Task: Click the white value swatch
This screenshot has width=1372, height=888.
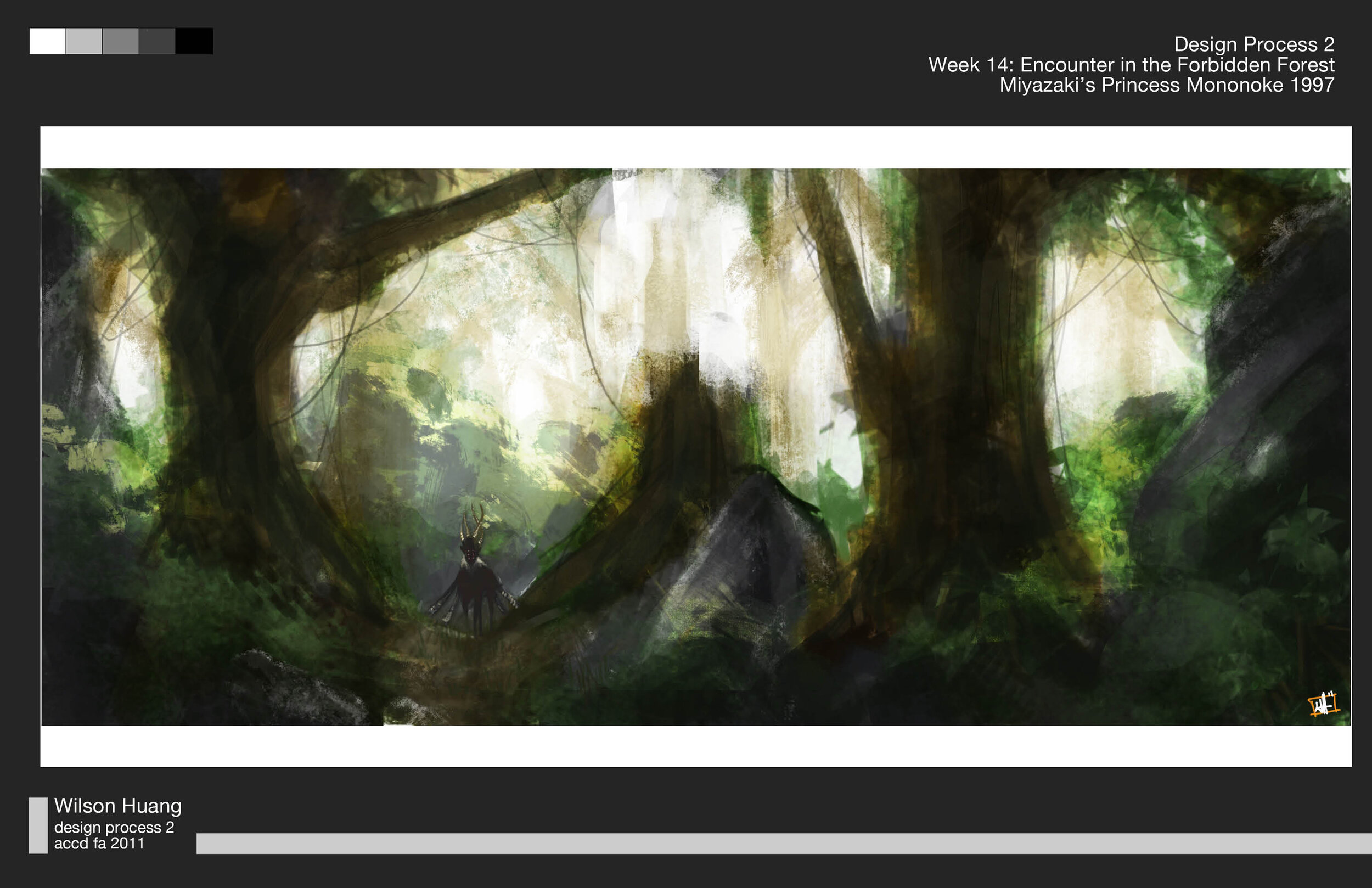Action: click(x=47, y=41)
